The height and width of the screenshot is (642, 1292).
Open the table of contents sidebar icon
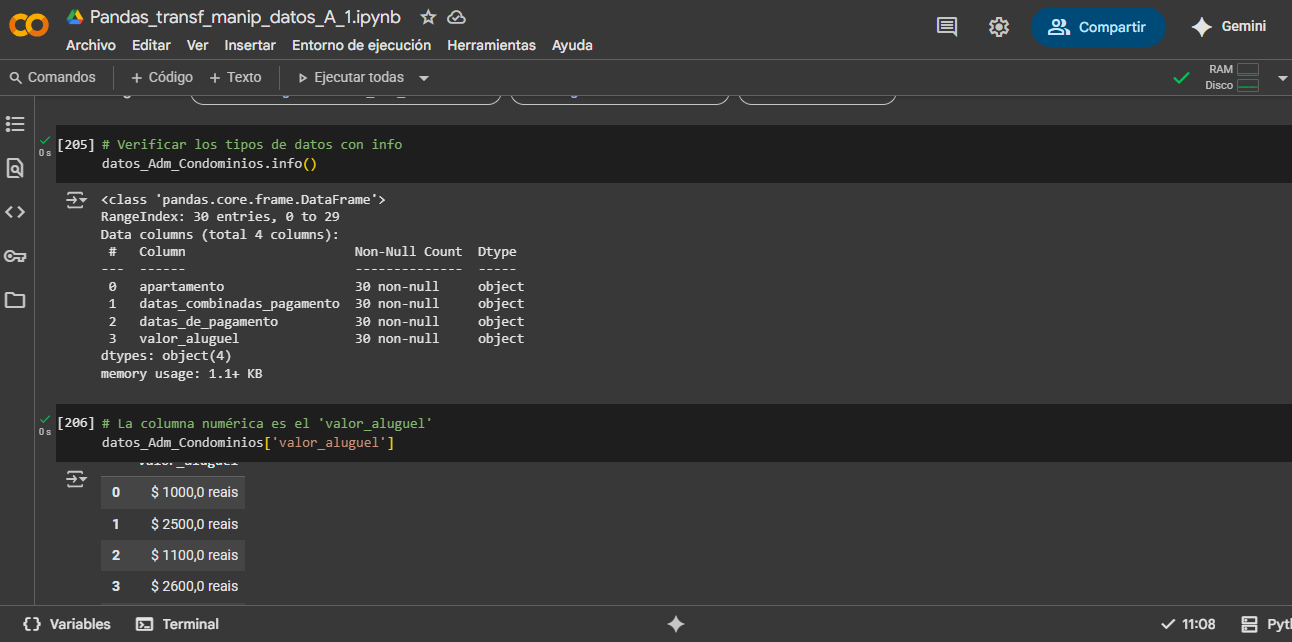coord(15,124)
